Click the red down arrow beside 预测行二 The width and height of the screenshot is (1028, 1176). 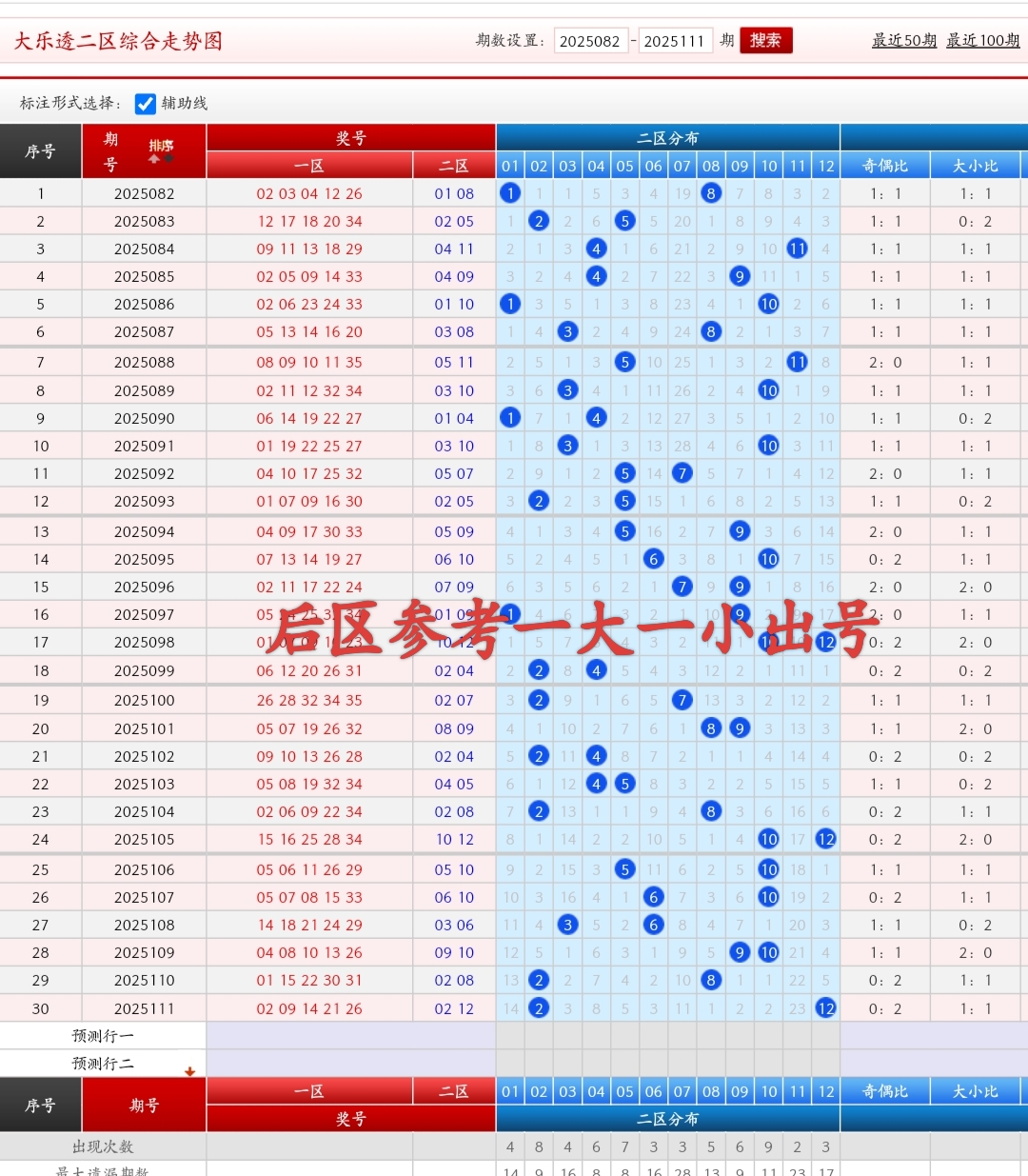click(189, 1071)
